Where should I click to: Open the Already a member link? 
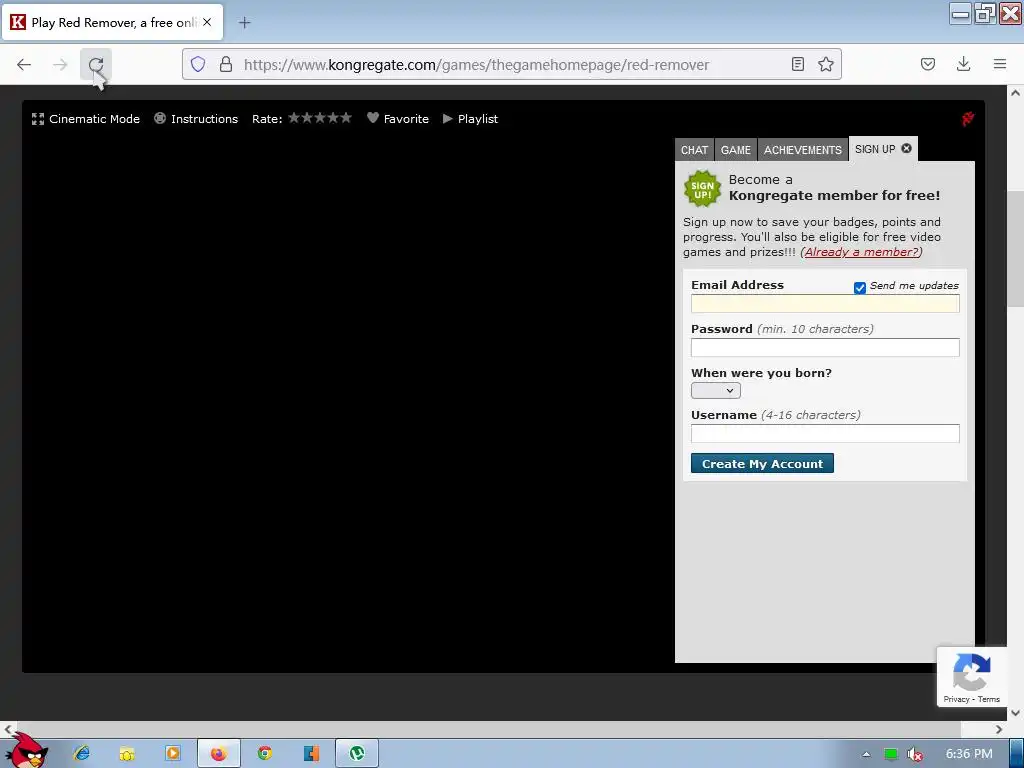pos(861,252)
